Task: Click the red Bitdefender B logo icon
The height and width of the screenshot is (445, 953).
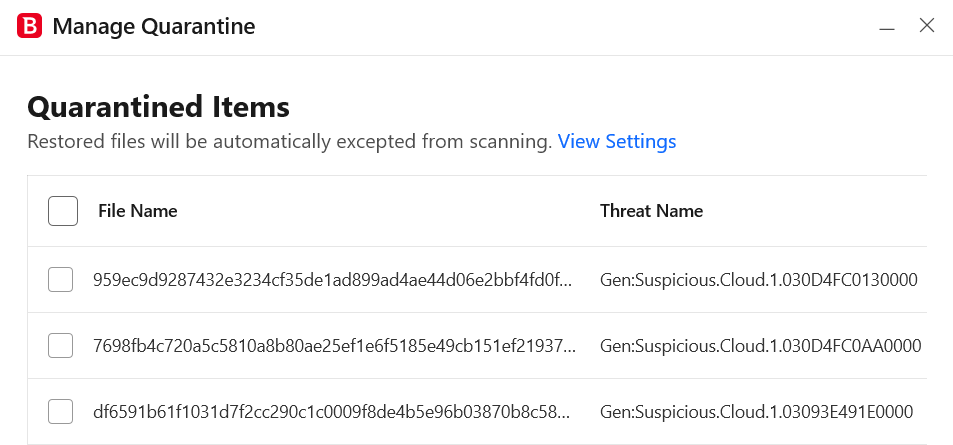Action: (29, 26)
